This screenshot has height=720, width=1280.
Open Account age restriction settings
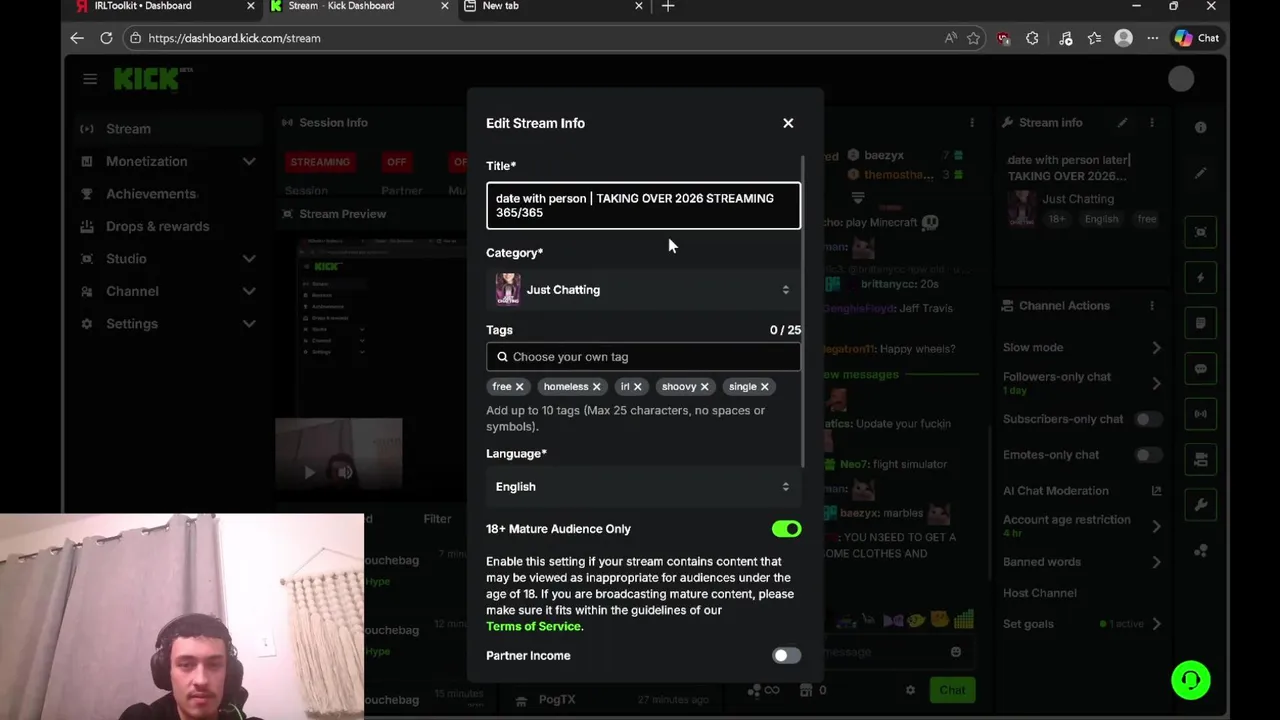[1082, 526]
